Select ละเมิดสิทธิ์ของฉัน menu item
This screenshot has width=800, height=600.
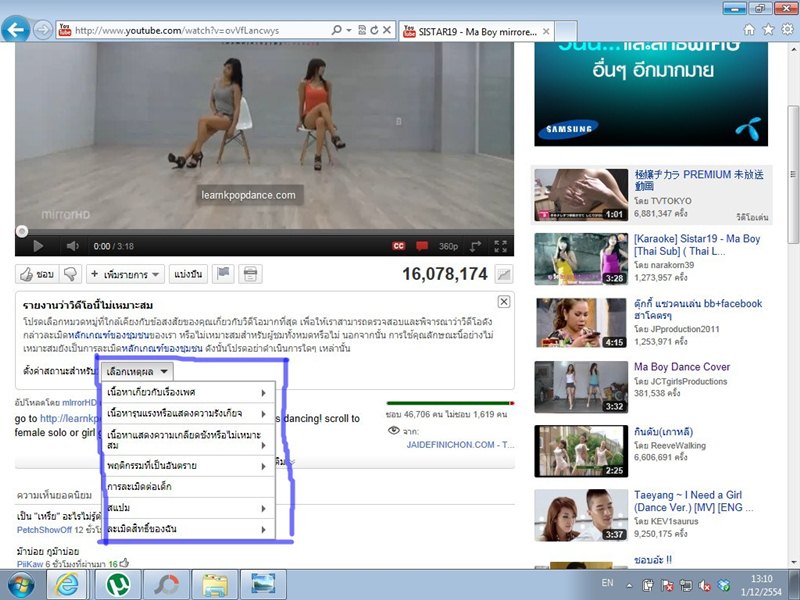[188, 529]
